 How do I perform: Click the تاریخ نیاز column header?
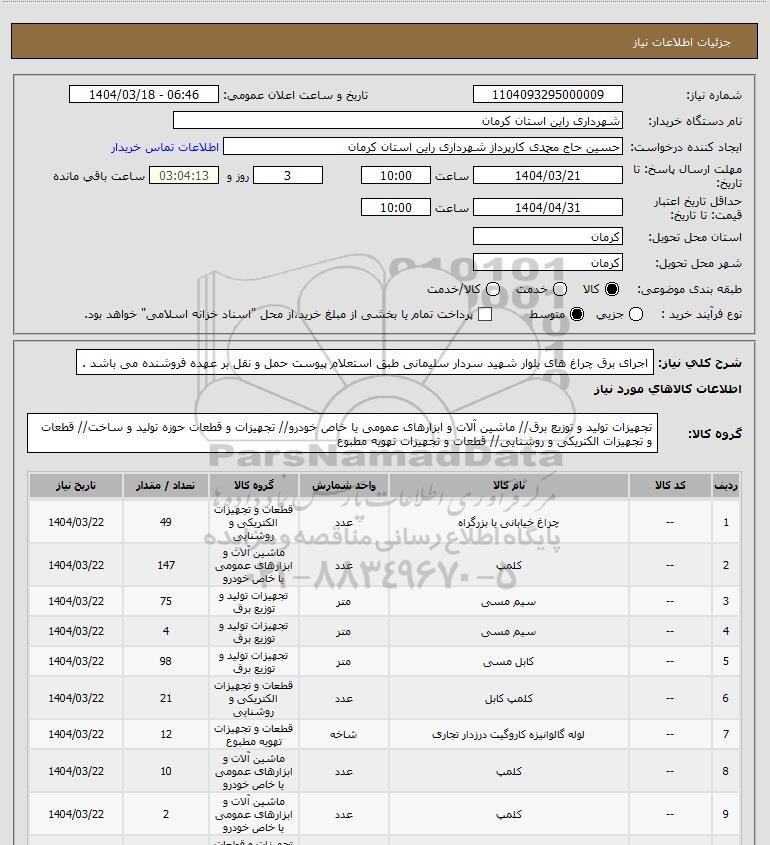[x=75, y=486]
